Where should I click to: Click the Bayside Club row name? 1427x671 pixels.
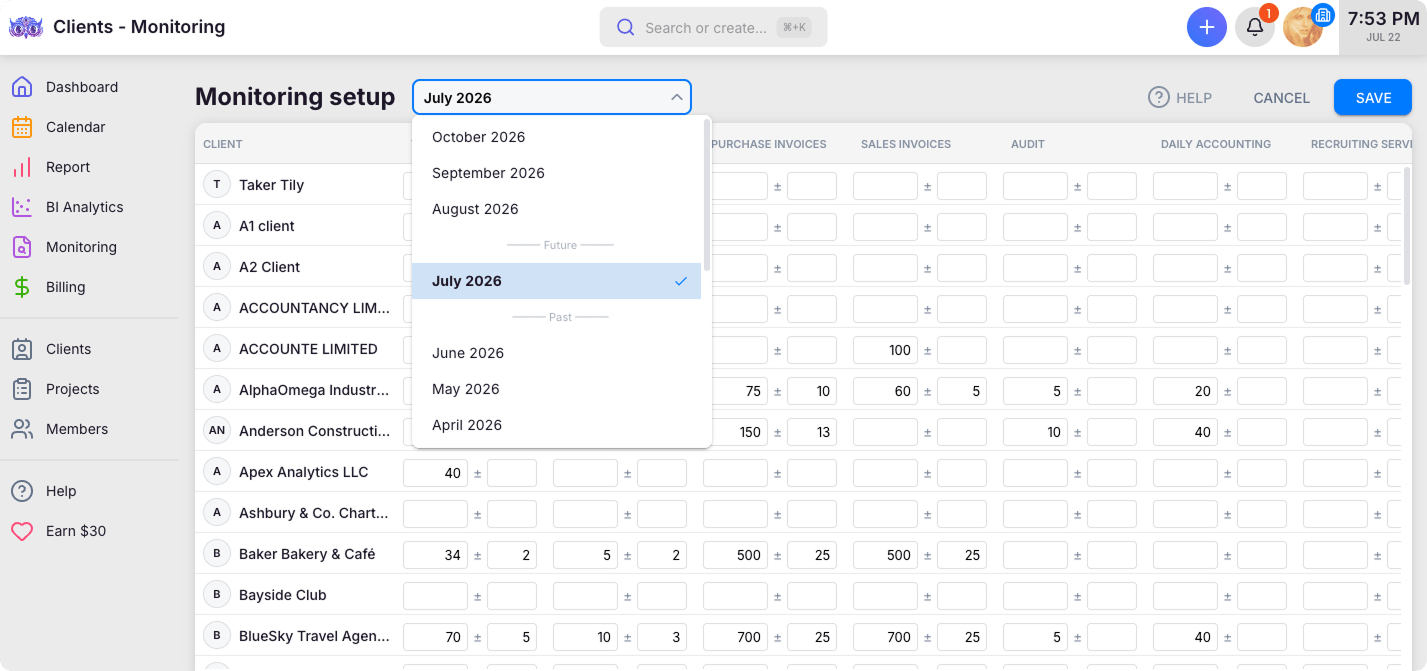283,595
